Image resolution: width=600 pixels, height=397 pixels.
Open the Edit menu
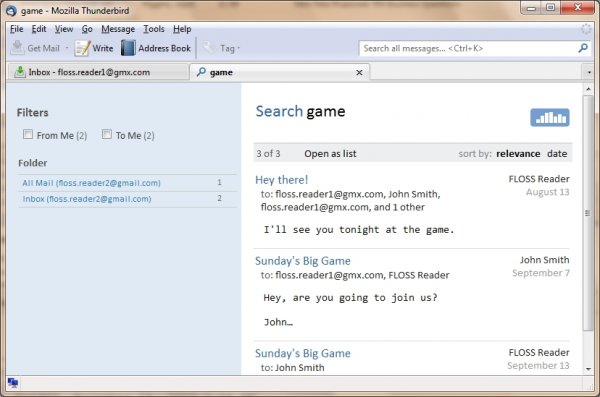(x=39, y=29)
